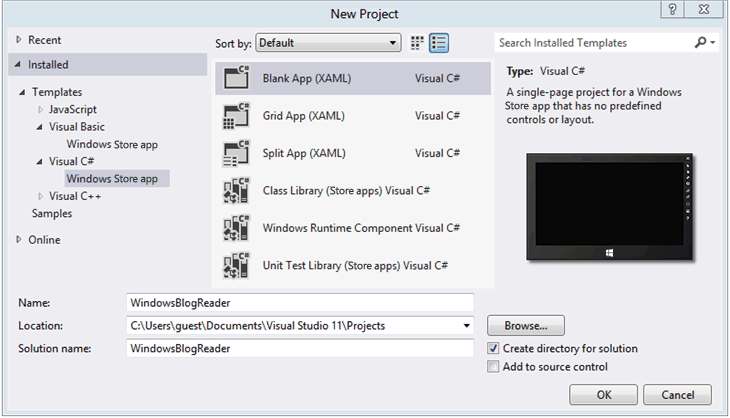Switch to medium icons list view
Viewport: 730px width, 418px height.
pos(439,43)
